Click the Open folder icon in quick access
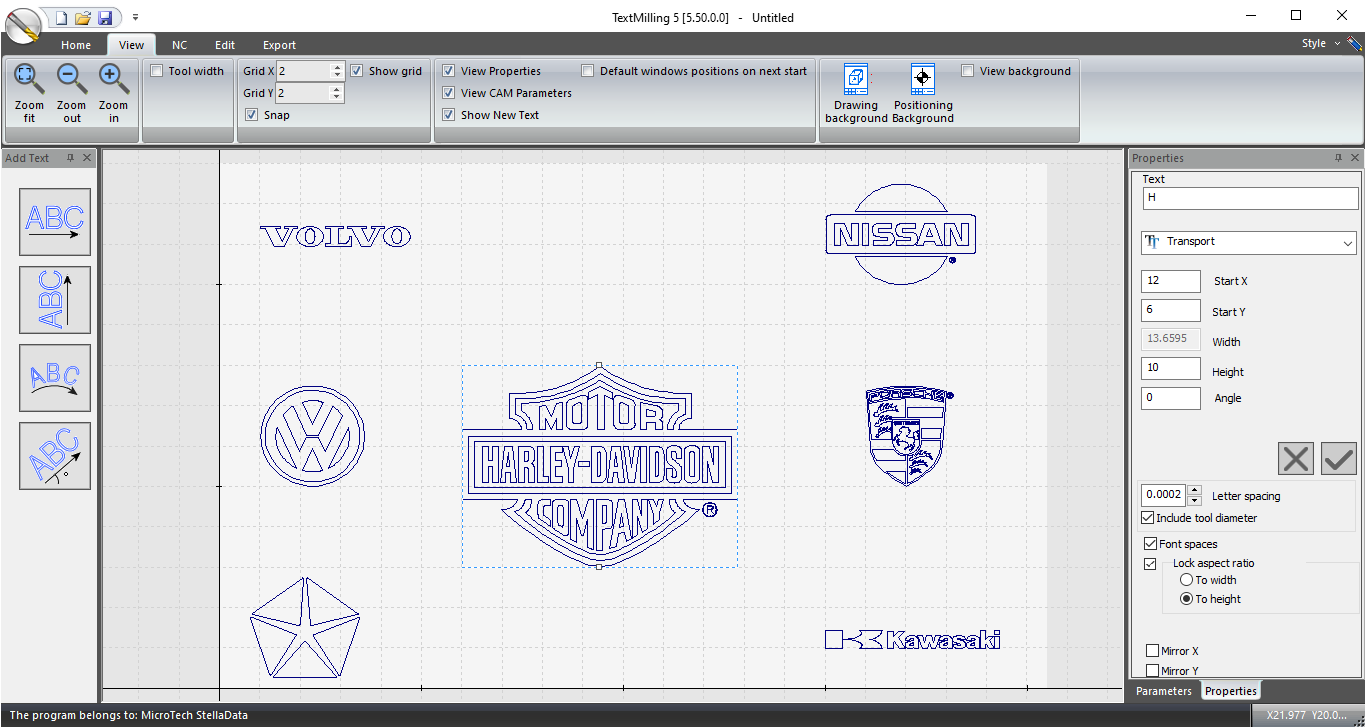 point(83,17)
